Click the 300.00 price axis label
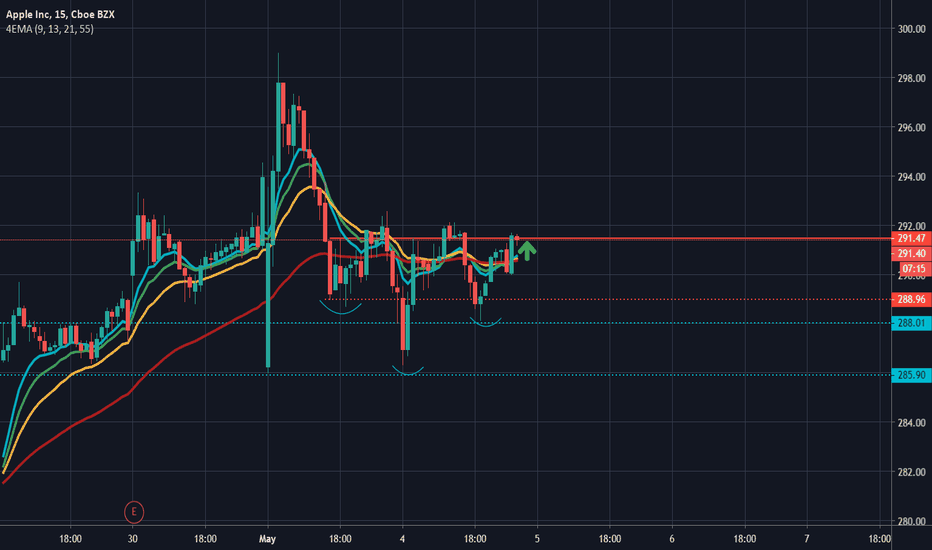 click(911, 29)
